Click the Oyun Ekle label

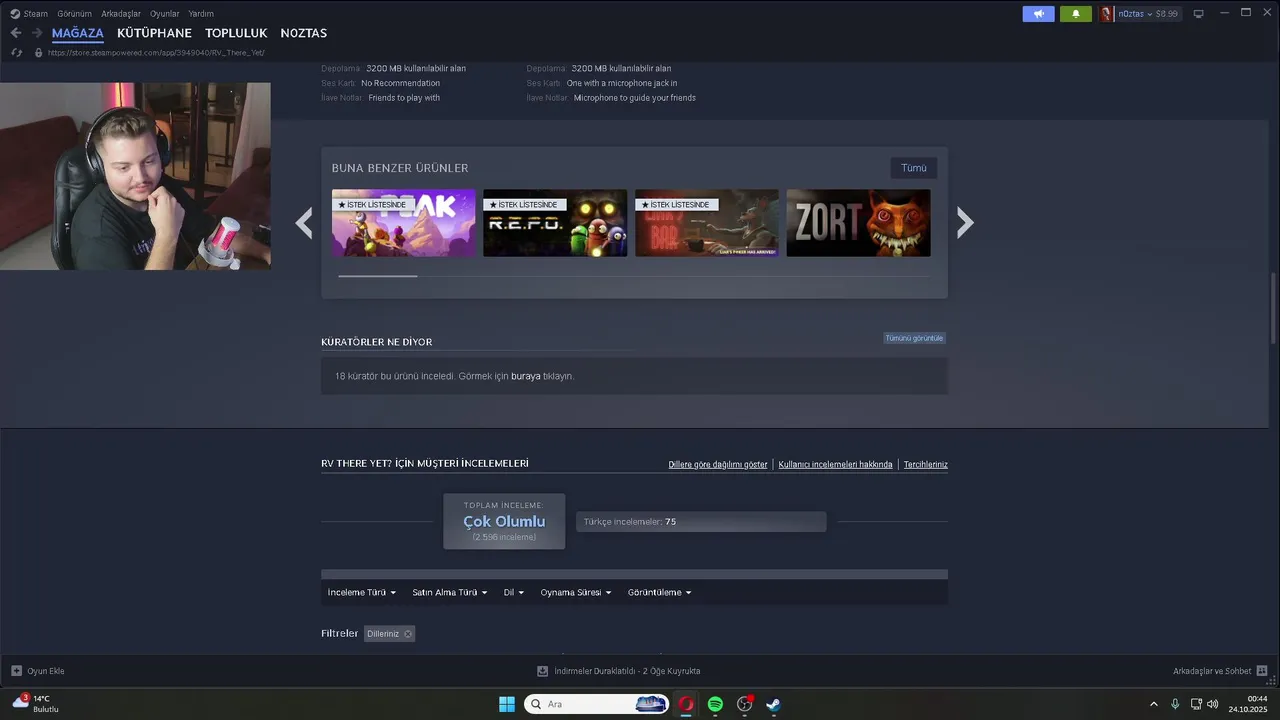[46, 671]
